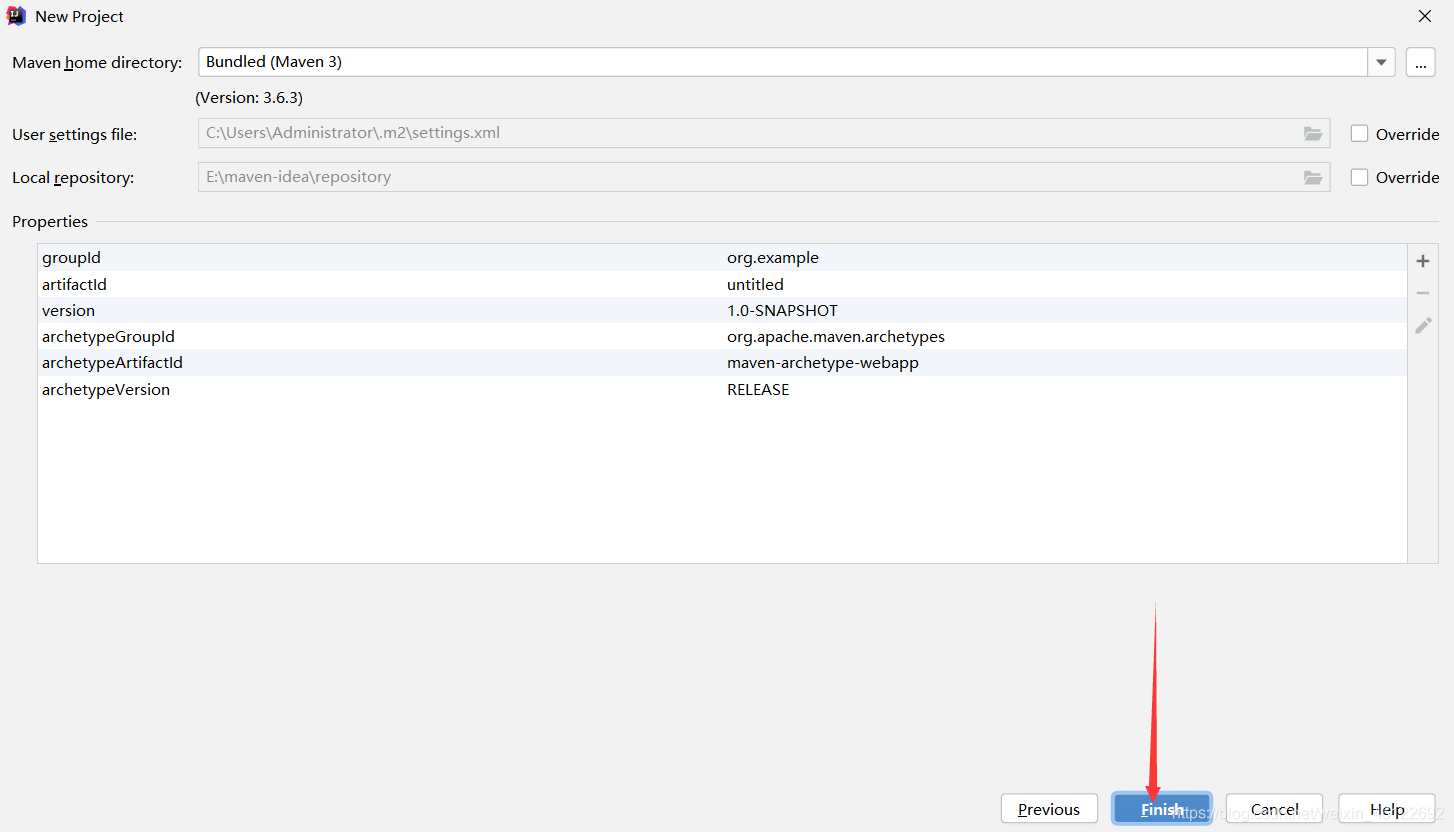Remove property with the minus icon

pyautogui.click(x=1423, y=293)
